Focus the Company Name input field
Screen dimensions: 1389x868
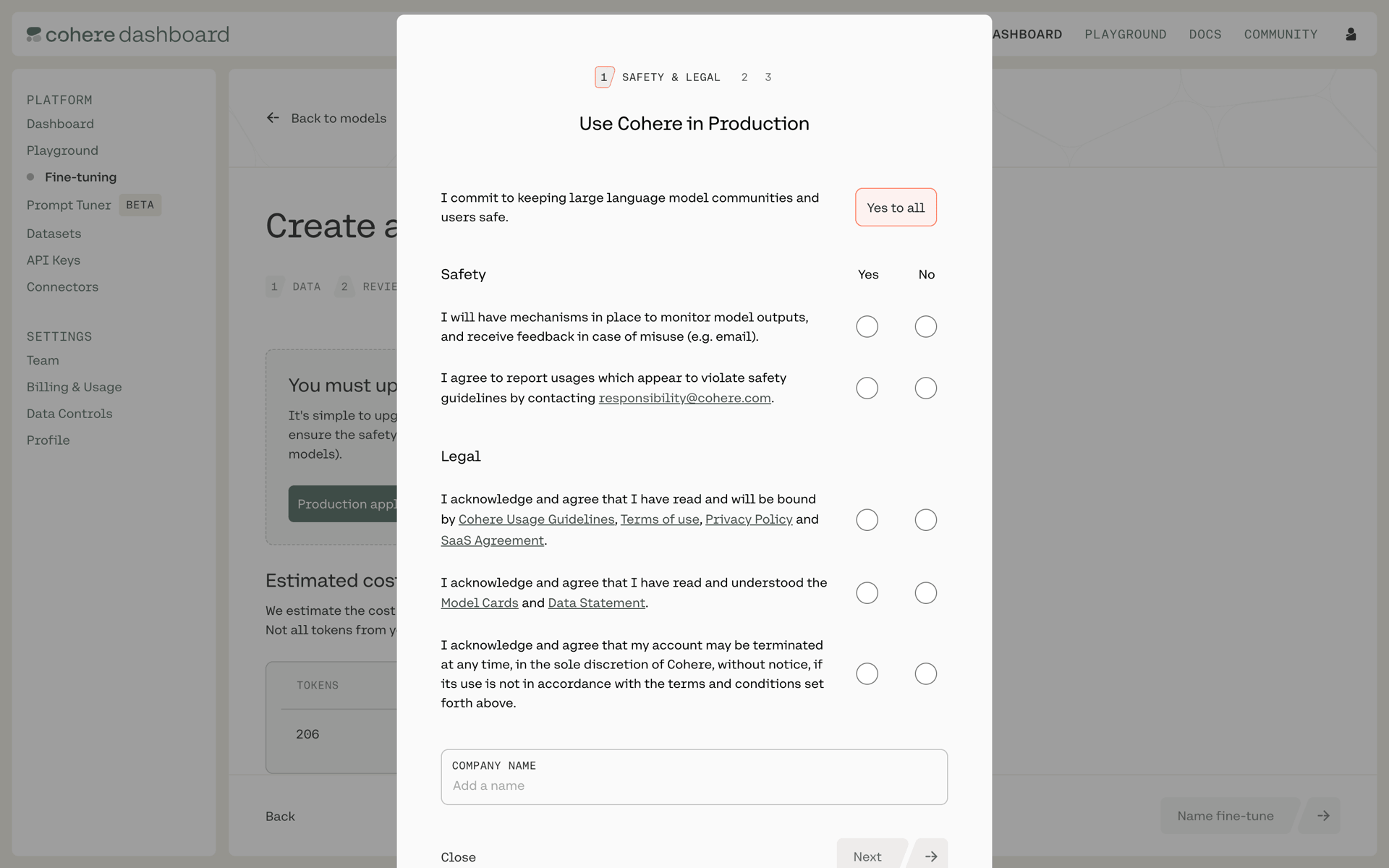tap(694, 777)
